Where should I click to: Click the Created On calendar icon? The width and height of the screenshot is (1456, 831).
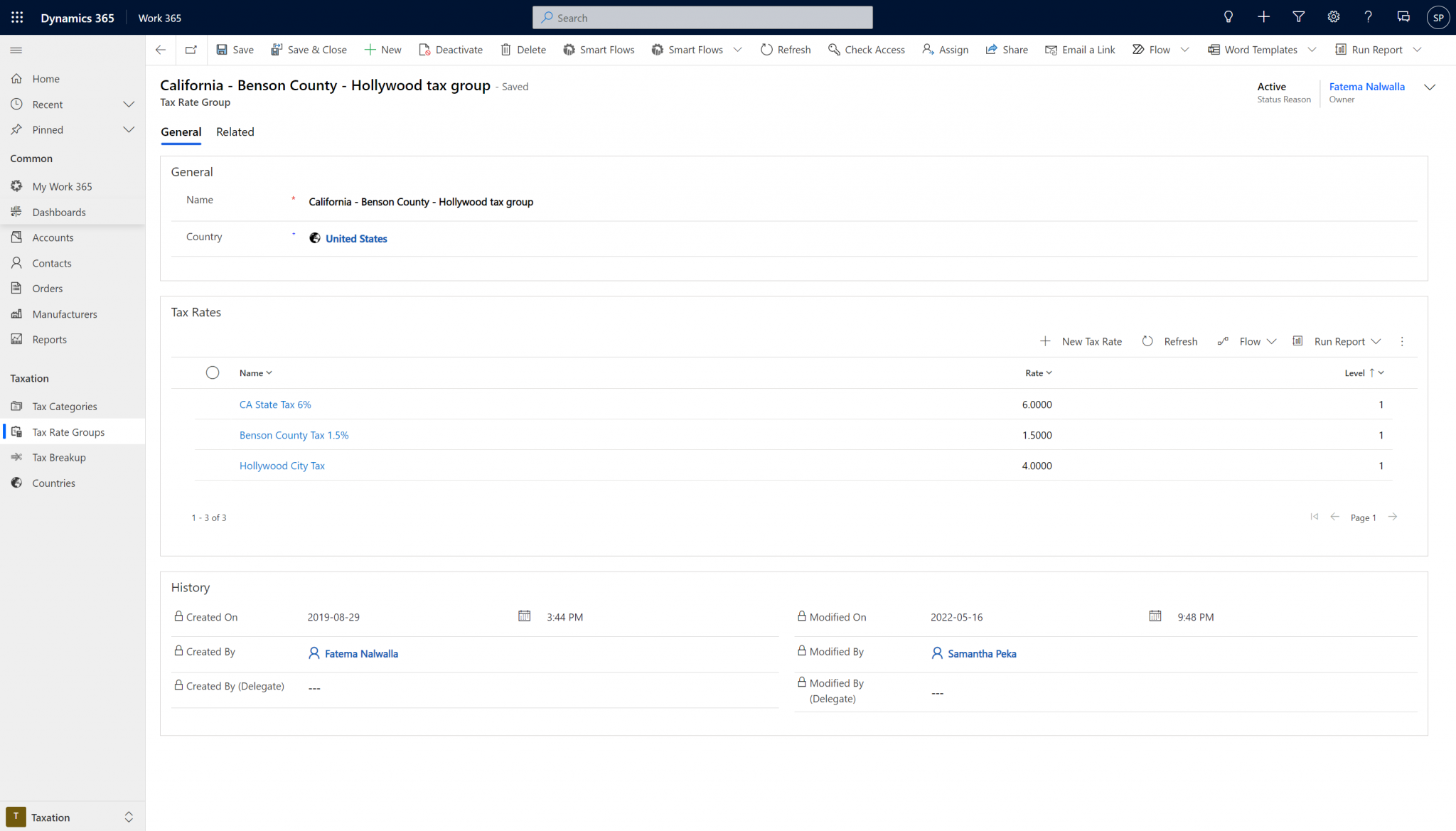[524, 616]
